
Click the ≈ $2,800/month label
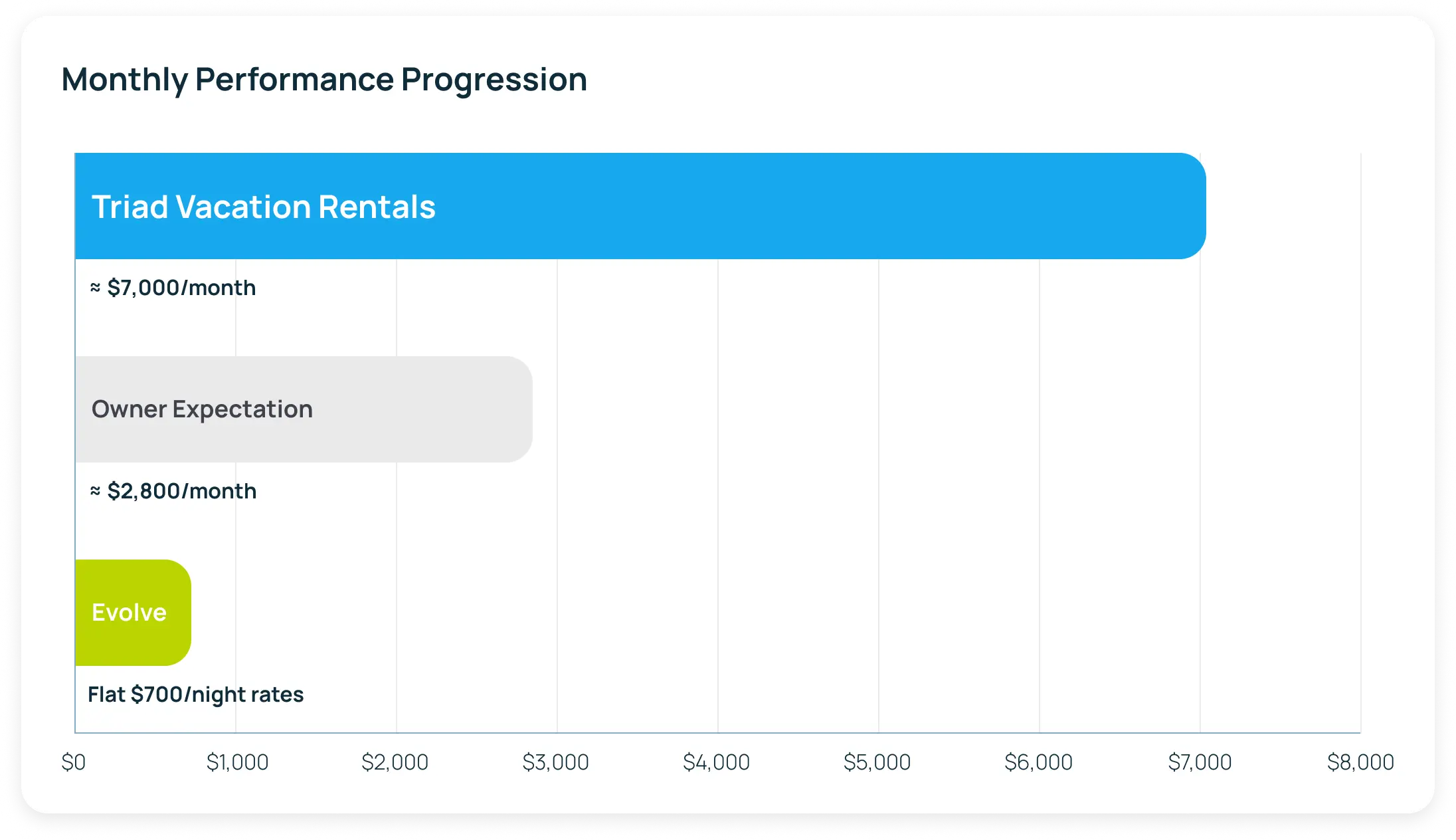tap(173, 491)
